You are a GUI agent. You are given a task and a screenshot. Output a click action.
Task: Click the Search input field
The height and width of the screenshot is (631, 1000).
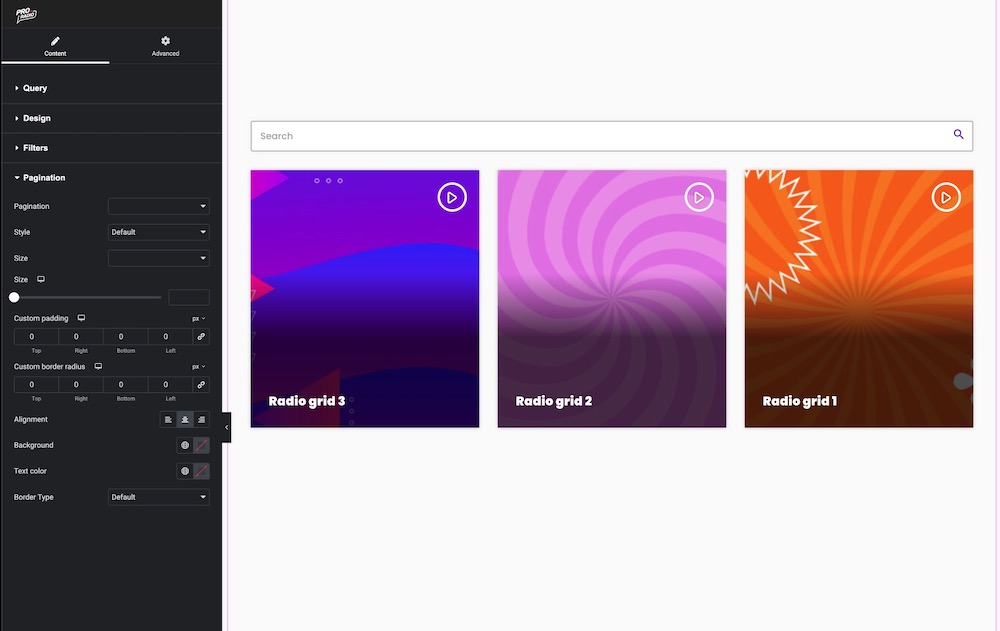(600, 136)
